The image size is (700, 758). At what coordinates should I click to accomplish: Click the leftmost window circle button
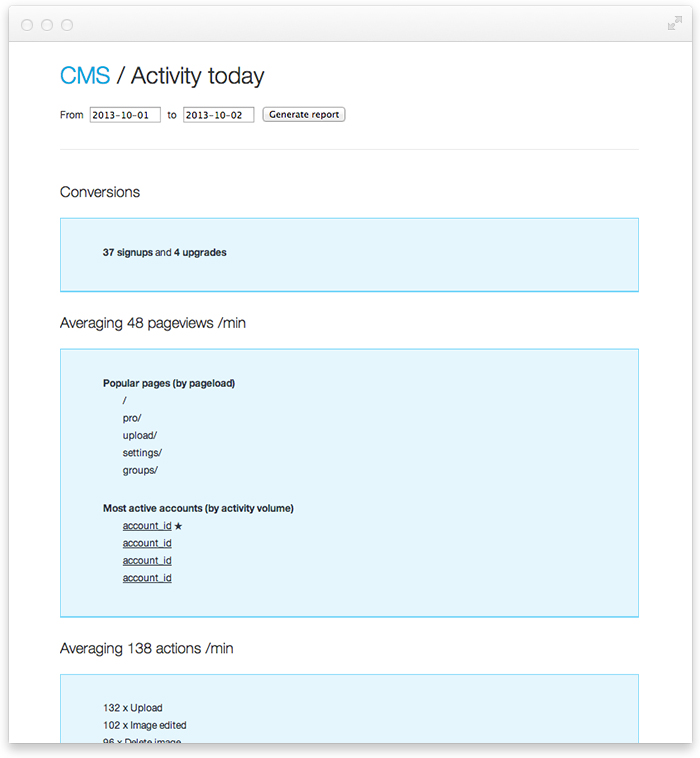pos(27,24)
